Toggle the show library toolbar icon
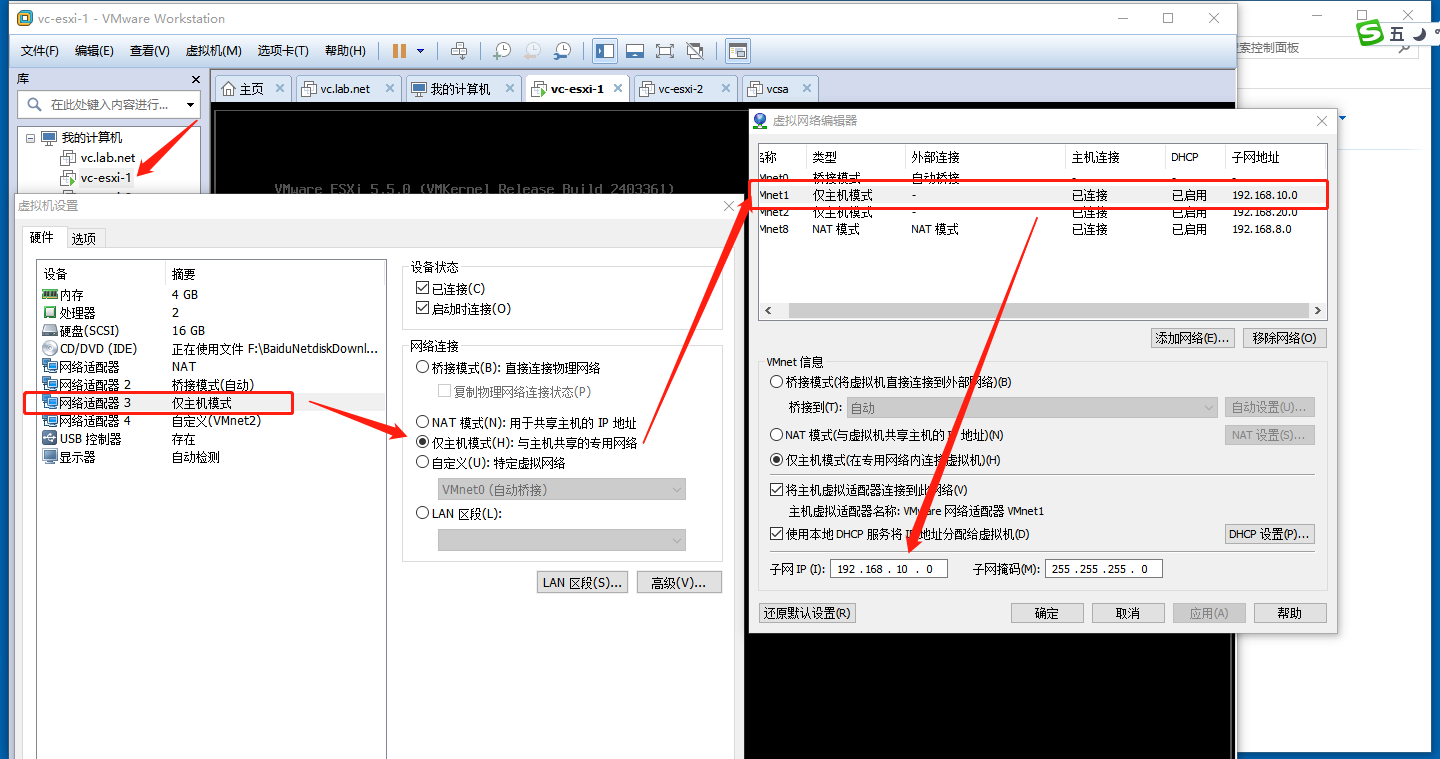This screenshot has height=759, width=1440. (605, 51)
